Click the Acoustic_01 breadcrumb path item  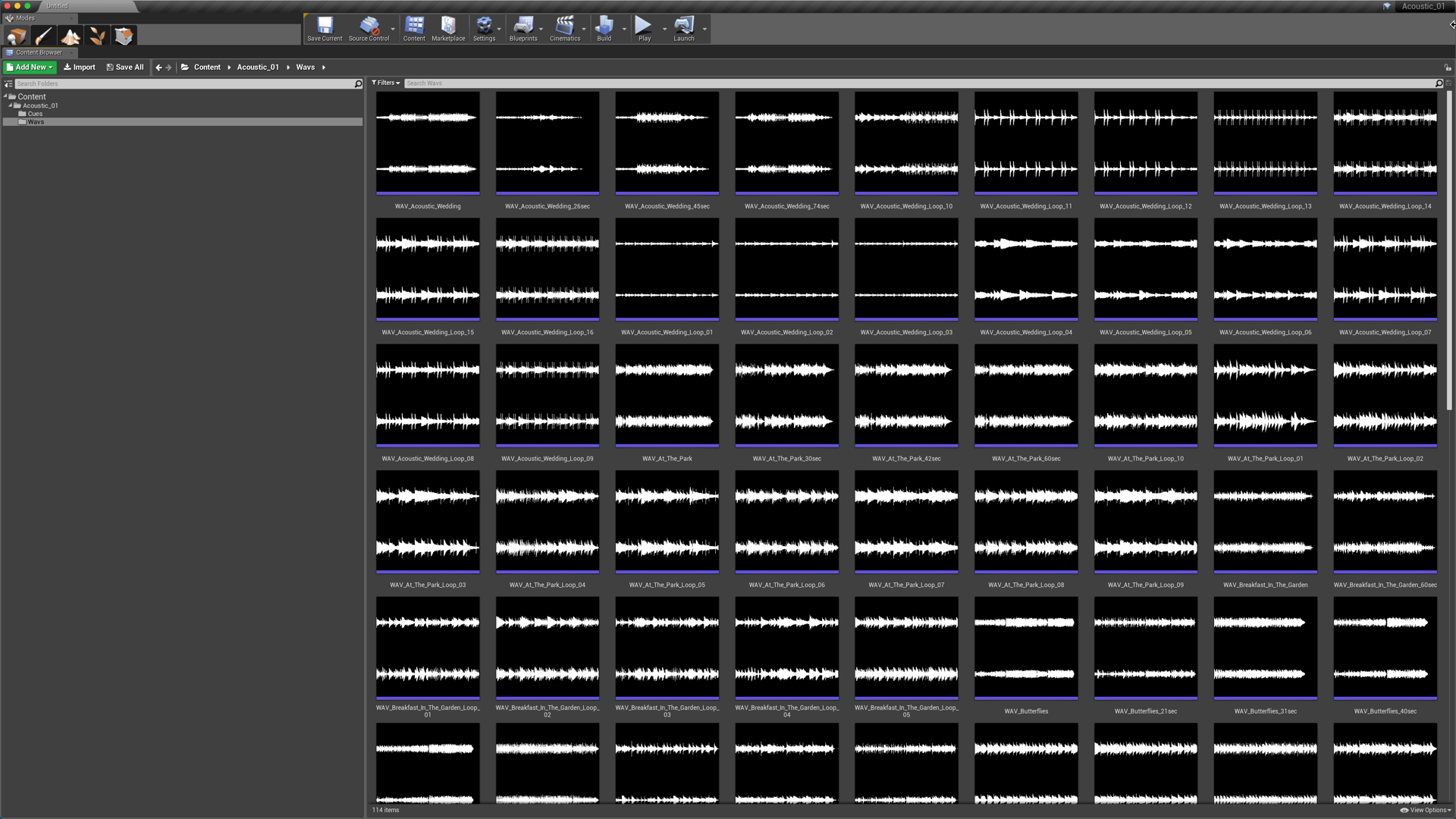click(x=258, y=67)
